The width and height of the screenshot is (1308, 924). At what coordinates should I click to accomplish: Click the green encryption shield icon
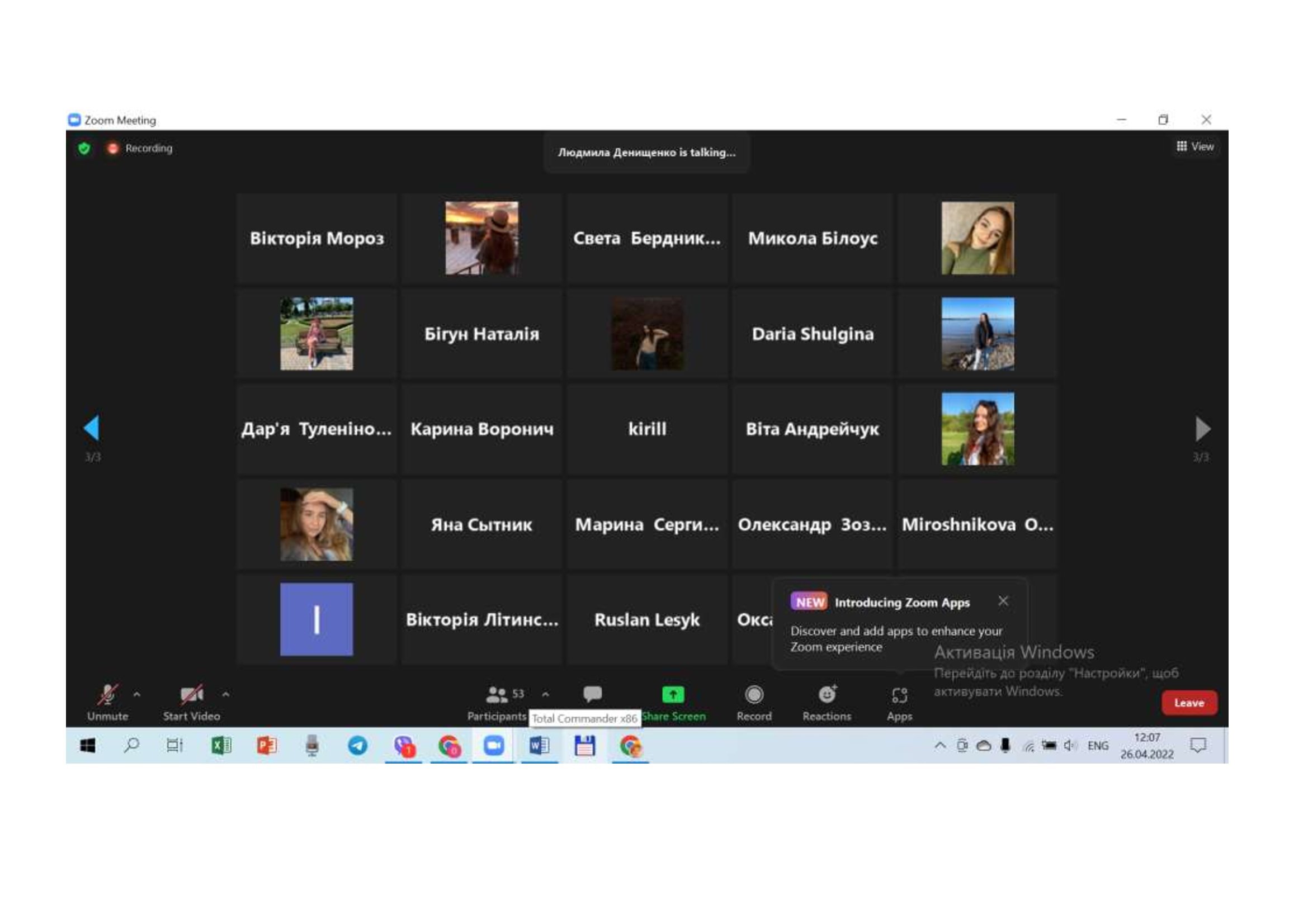[x=84, y=149]
